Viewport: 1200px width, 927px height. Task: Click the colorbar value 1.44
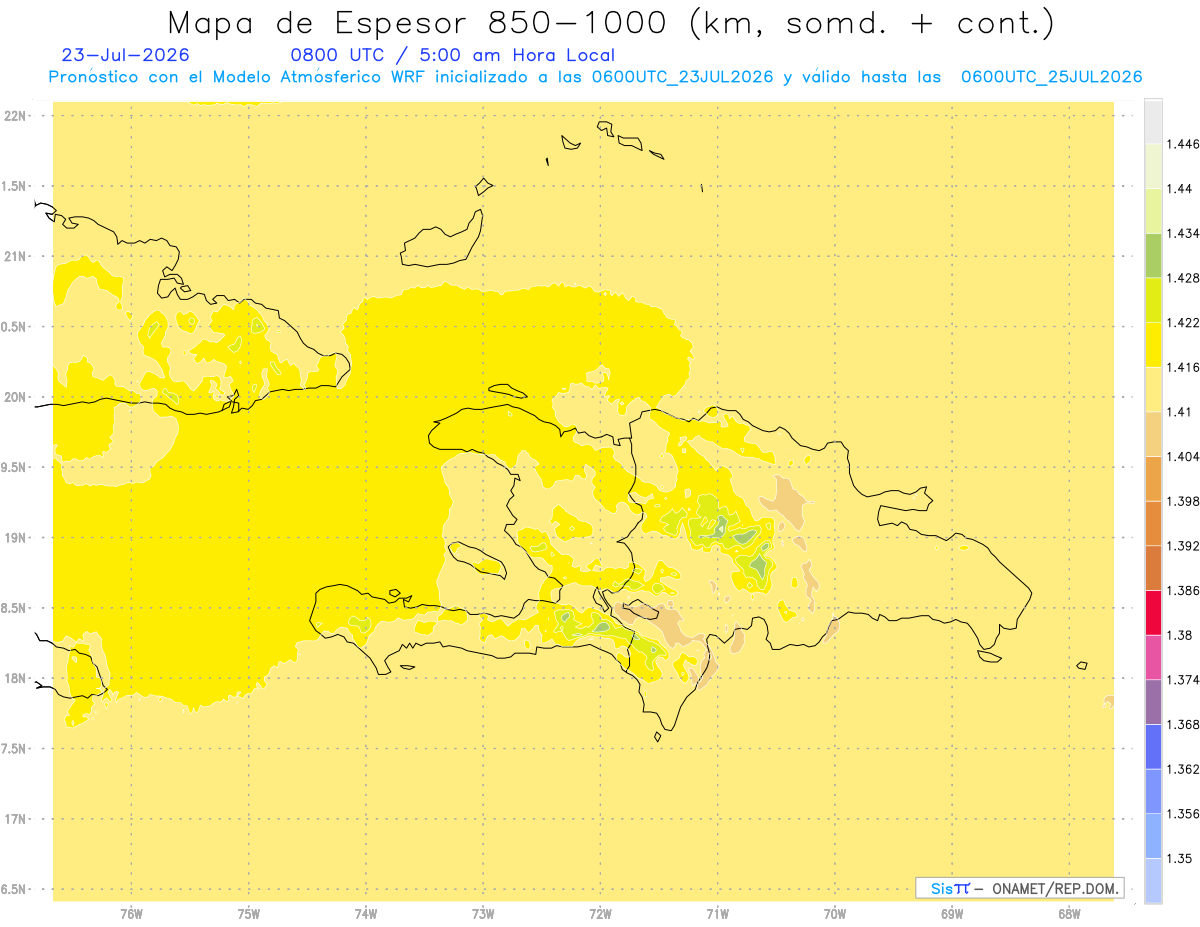click(1180, 189)
